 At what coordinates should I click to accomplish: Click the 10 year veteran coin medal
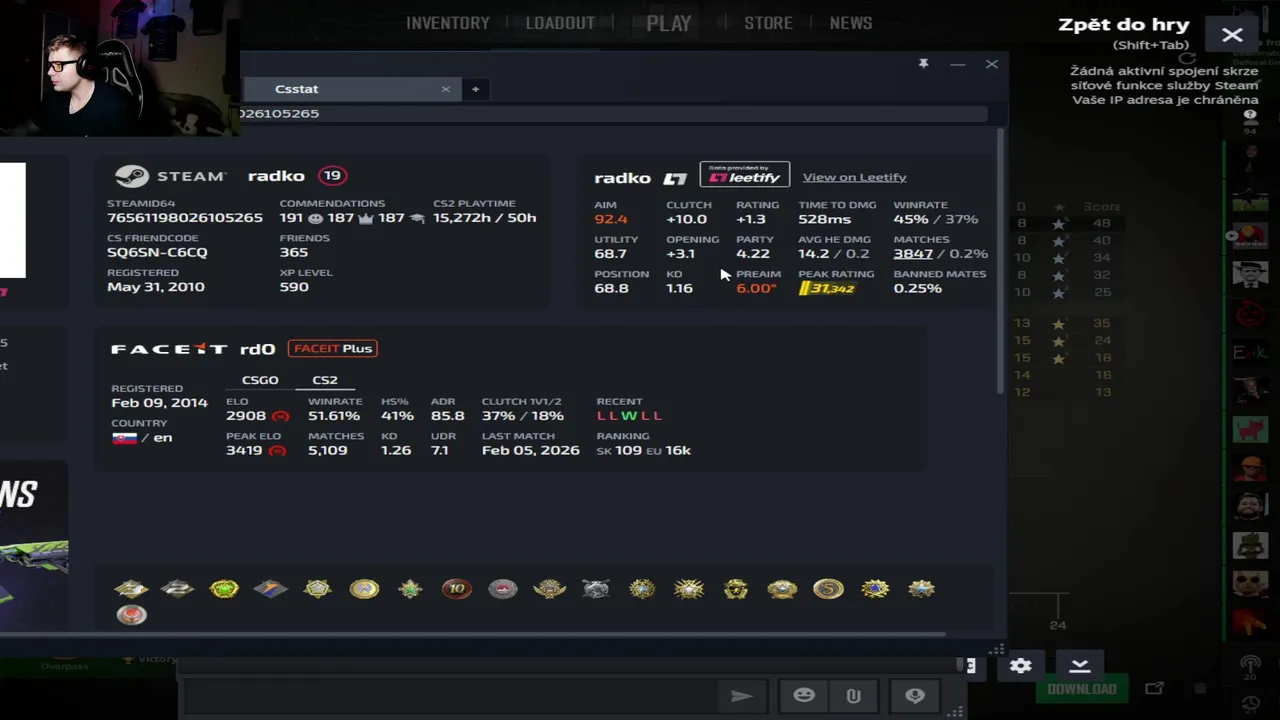[457, 589]
